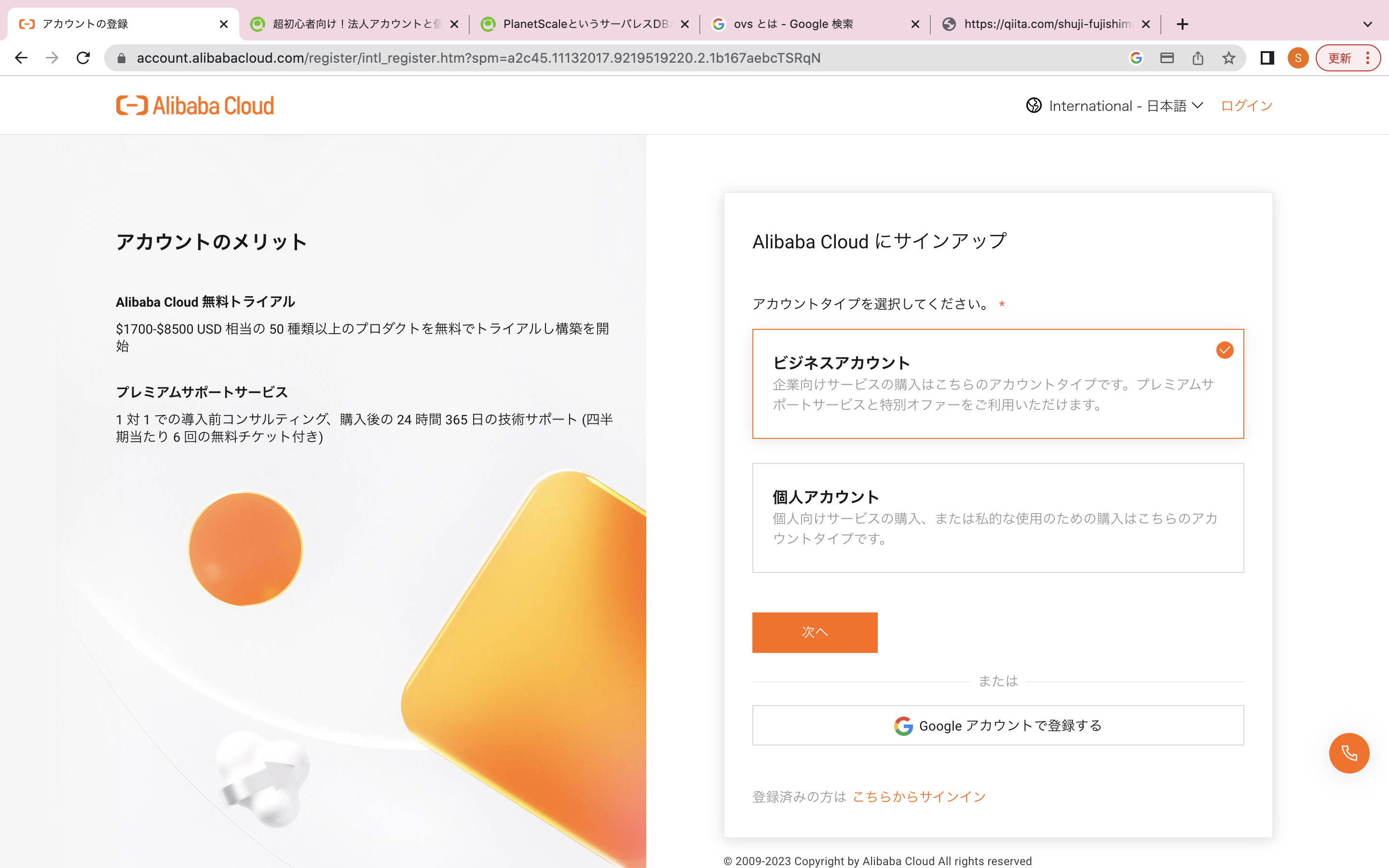Open the orange S profile avatar
Image resolution: width=1389 pixels, height=868 pixels.
pyautogui.click(x=1298, y=58)
